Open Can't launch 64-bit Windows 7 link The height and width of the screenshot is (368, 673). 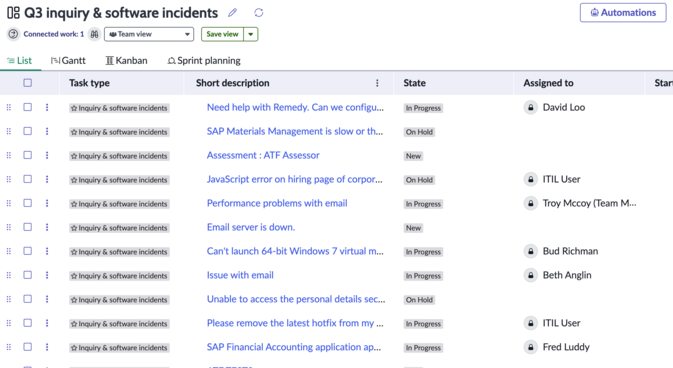[x=295, y=251]
